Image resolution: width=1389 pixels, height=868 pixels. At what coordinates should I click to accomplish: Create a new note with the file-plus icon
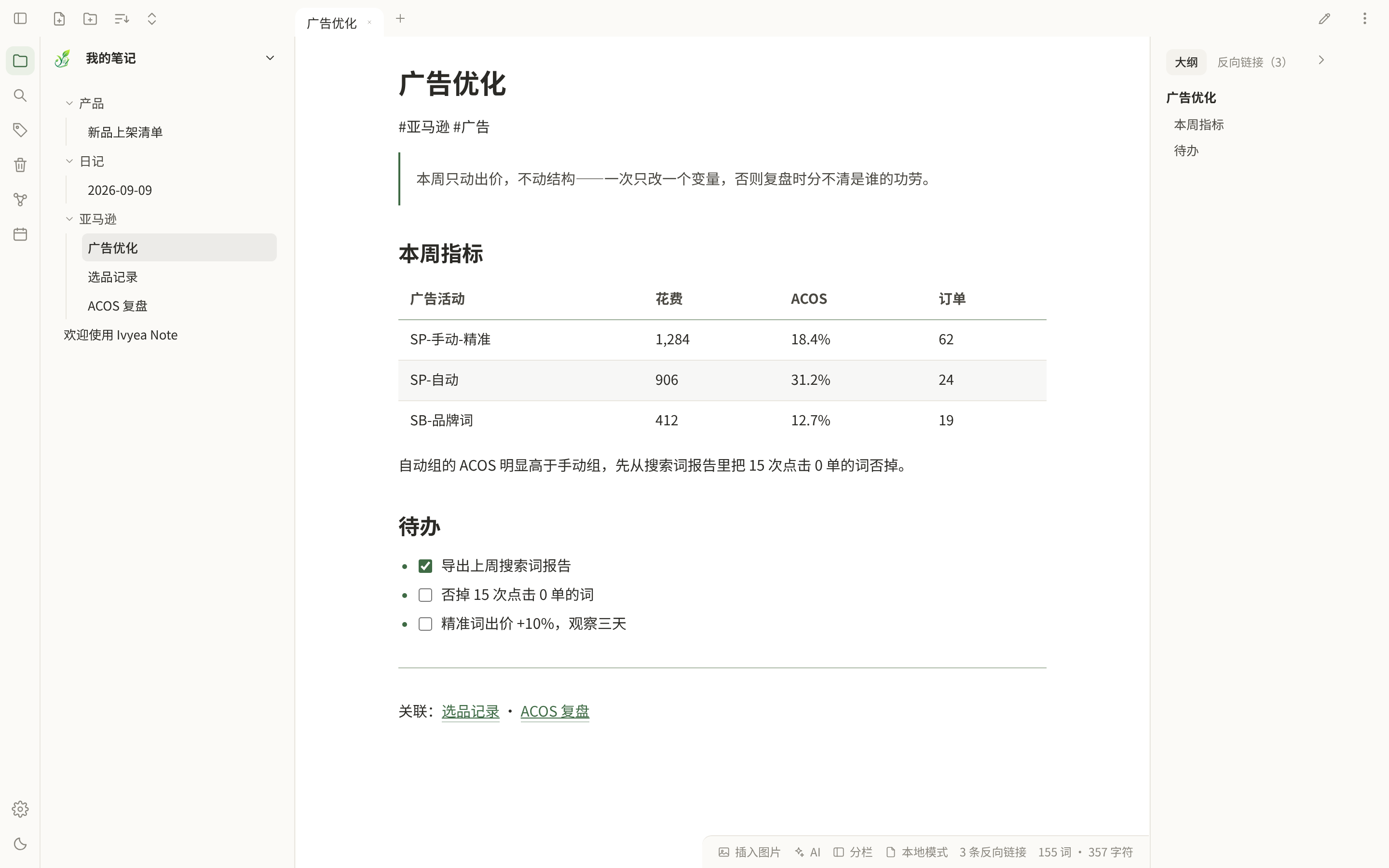tap(59, 18)
